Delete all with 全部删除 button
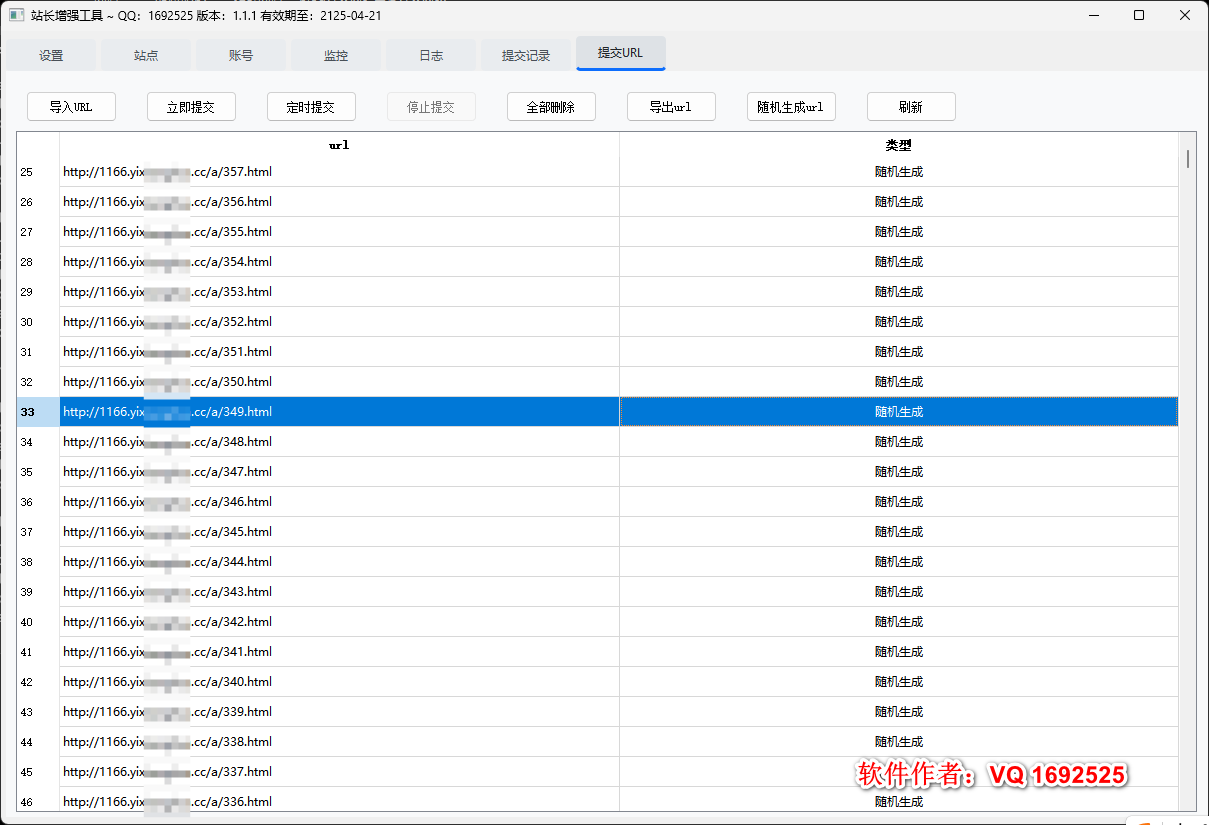1209x825 pixels. point(551,107)
